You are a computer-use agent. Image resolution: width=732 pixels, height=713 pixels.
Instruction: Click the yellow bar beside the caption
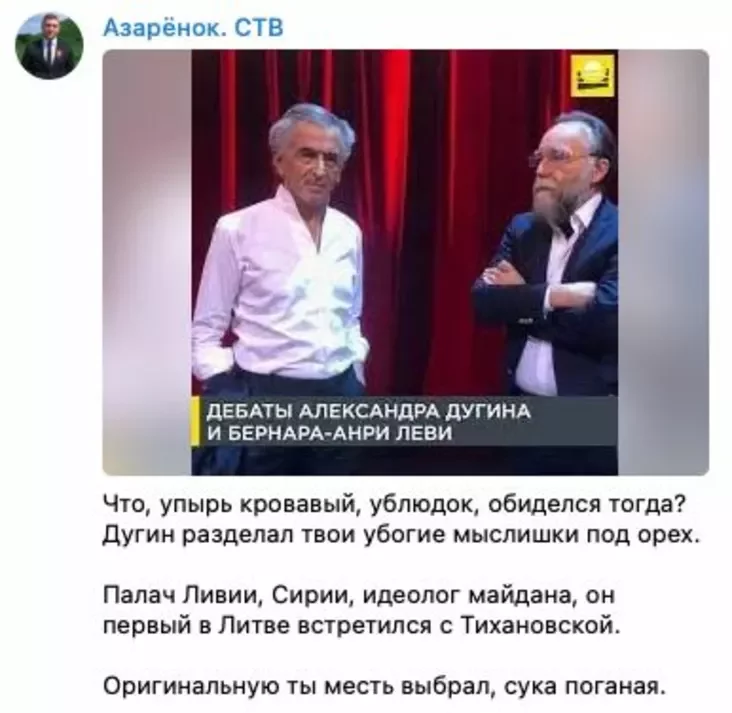[x=196, y=422]
